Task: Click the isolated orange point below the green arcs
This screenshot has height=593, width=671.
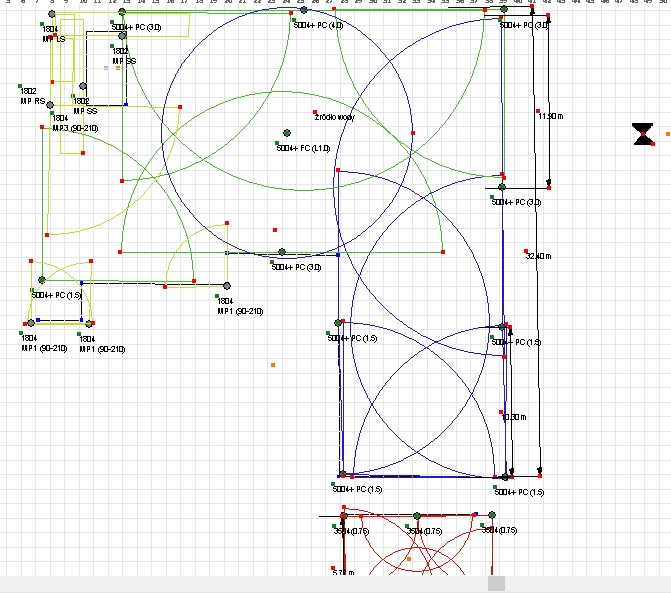Action: [x=272, y=365]
